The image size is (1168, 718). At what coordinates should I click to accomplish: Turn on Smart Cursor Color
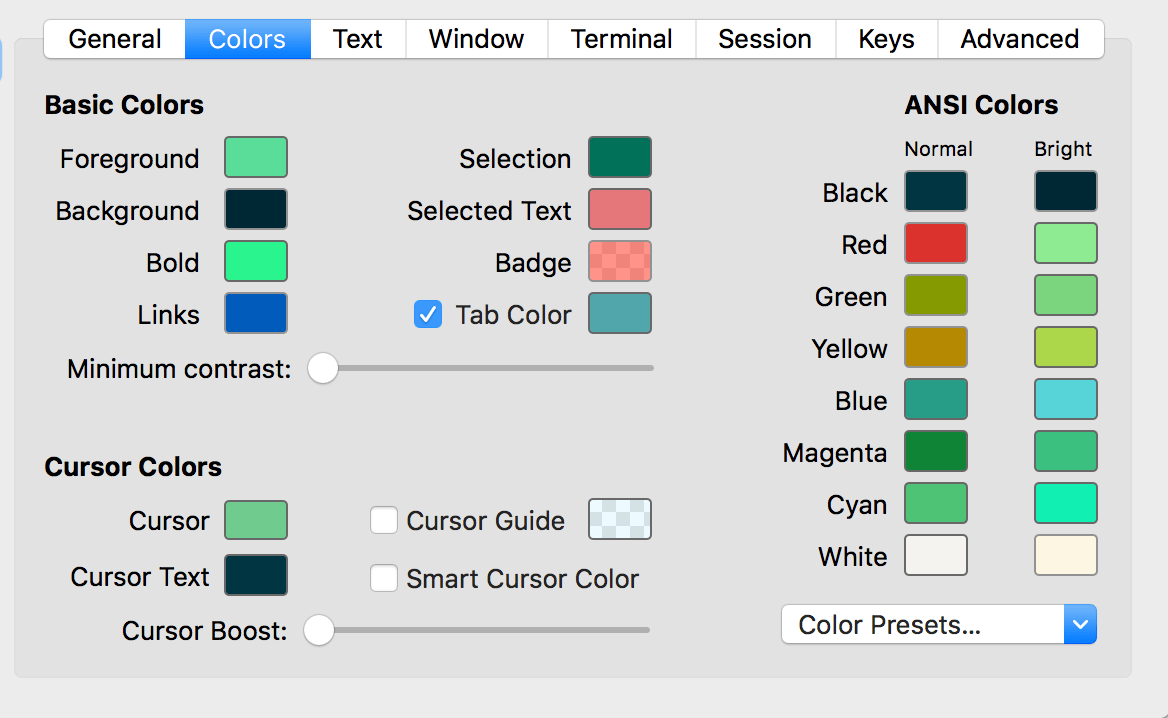pyautogui.click(x=384, y=579)
